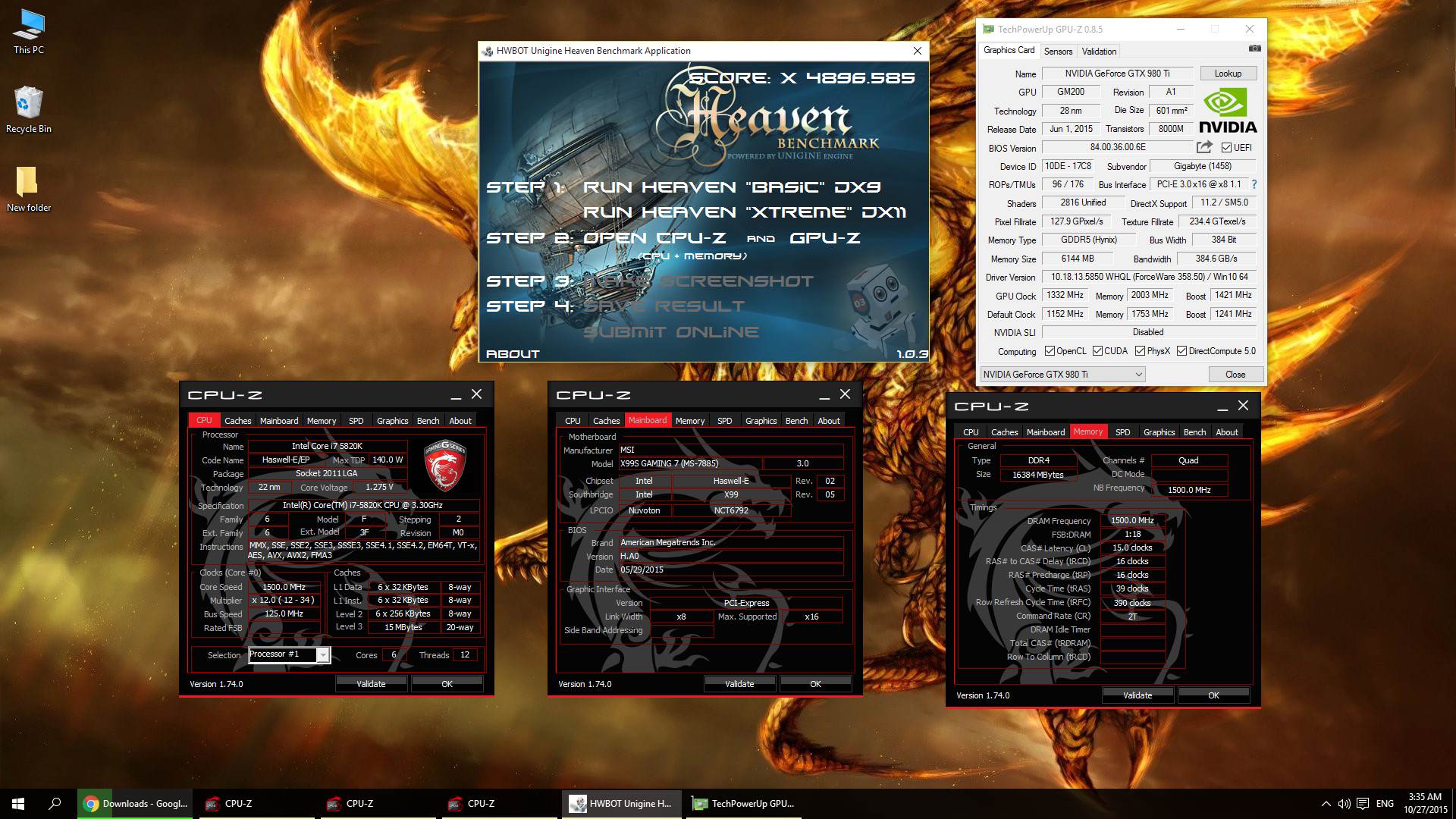
Task: Open the Processor #1 selection dropdown
Action: pyautogui.click(x=289, y=655)
